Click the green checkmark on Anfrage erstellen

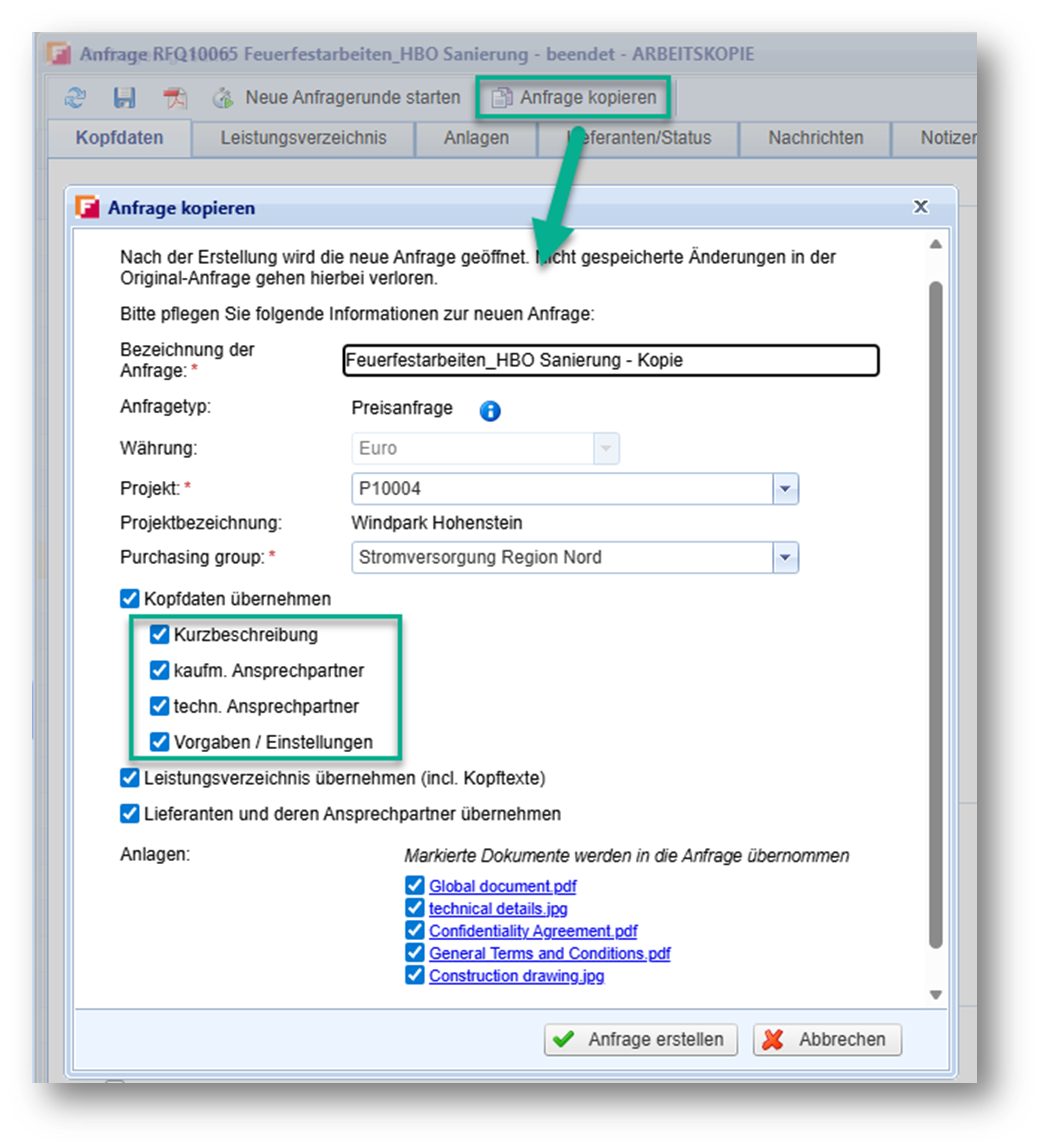[x=563, y=1040]
